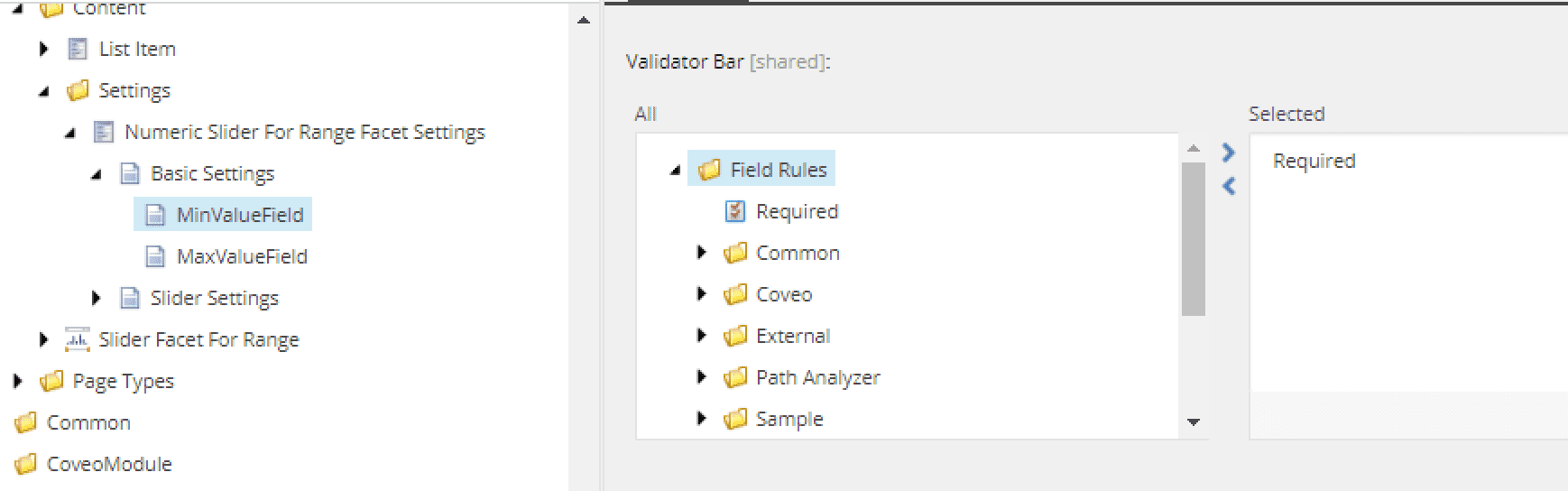This screenshot has height=491, width=1568.
Task: Click the Numeric Slider template icon
Action: point(104,132)
